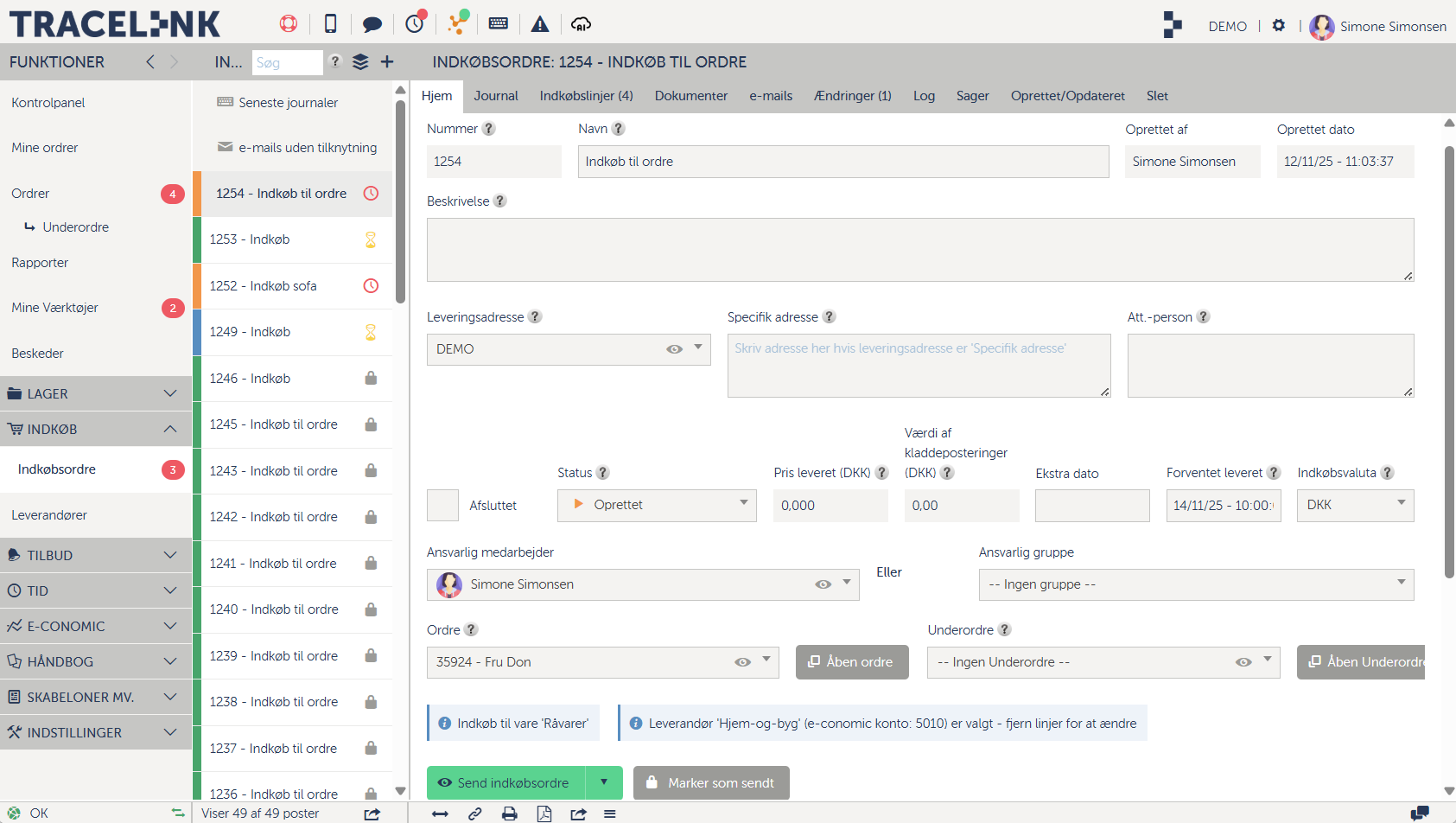Screen dimensions: 1456x823
Task: Click the printer icon in bottom toolbar
Action: [510, 813]
